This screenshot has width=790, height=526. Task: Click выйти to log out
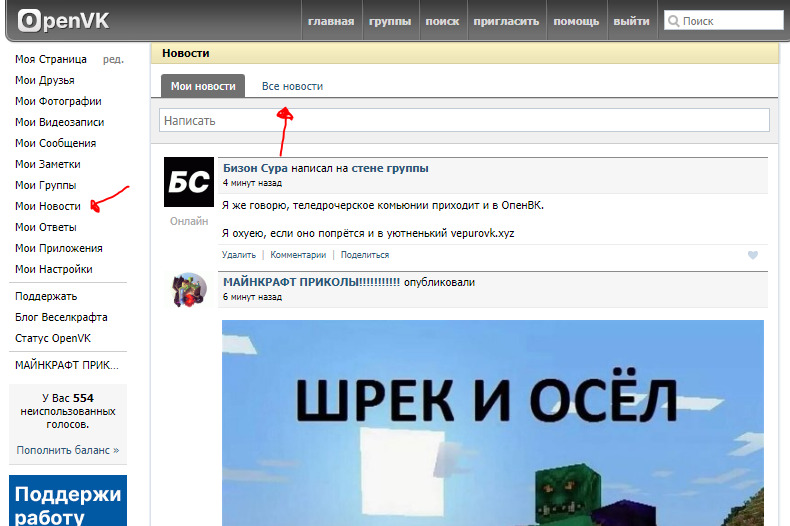click(631, 22)
